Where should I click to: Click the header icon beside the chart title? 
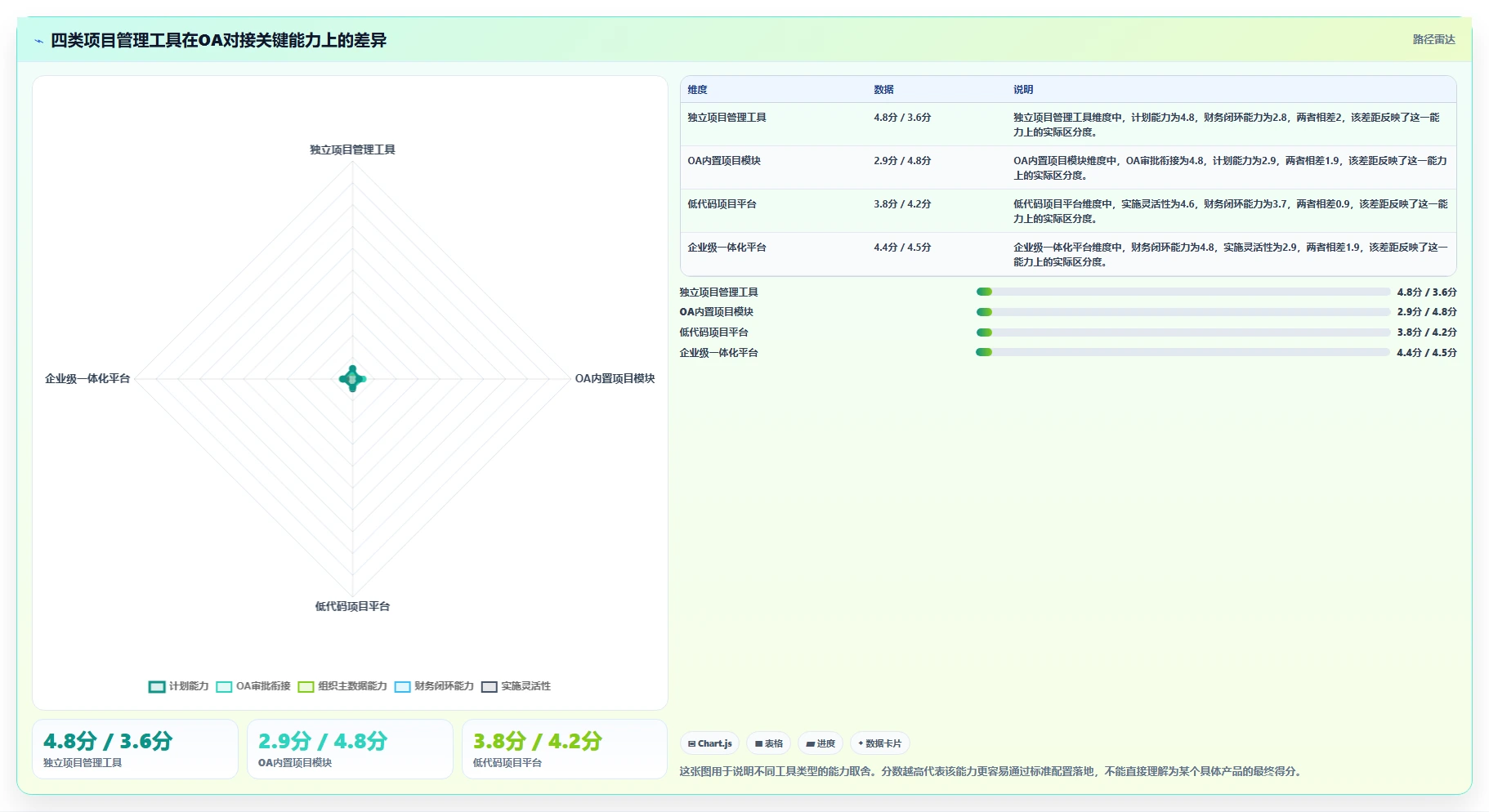(38, 41)
